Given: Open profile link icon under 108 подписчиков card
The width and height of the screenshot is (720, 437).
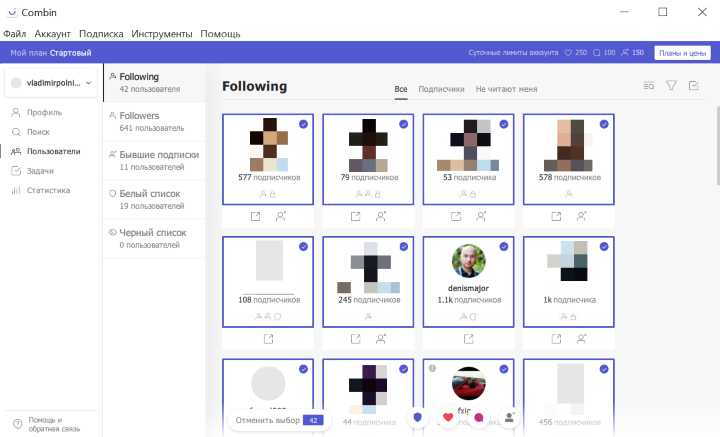Looking at the screenshot, I should click(268, 339).
